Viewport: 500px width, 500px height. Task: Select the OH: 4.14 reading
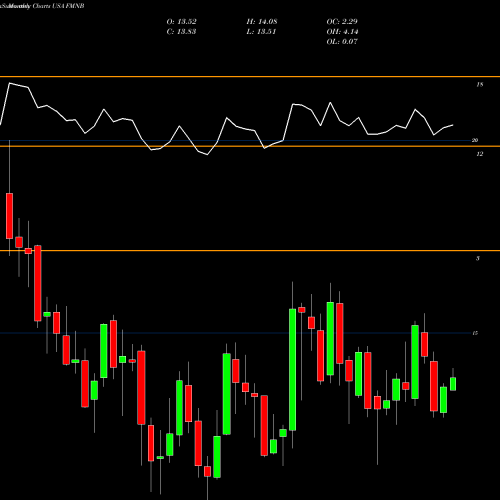click(342, 32)
